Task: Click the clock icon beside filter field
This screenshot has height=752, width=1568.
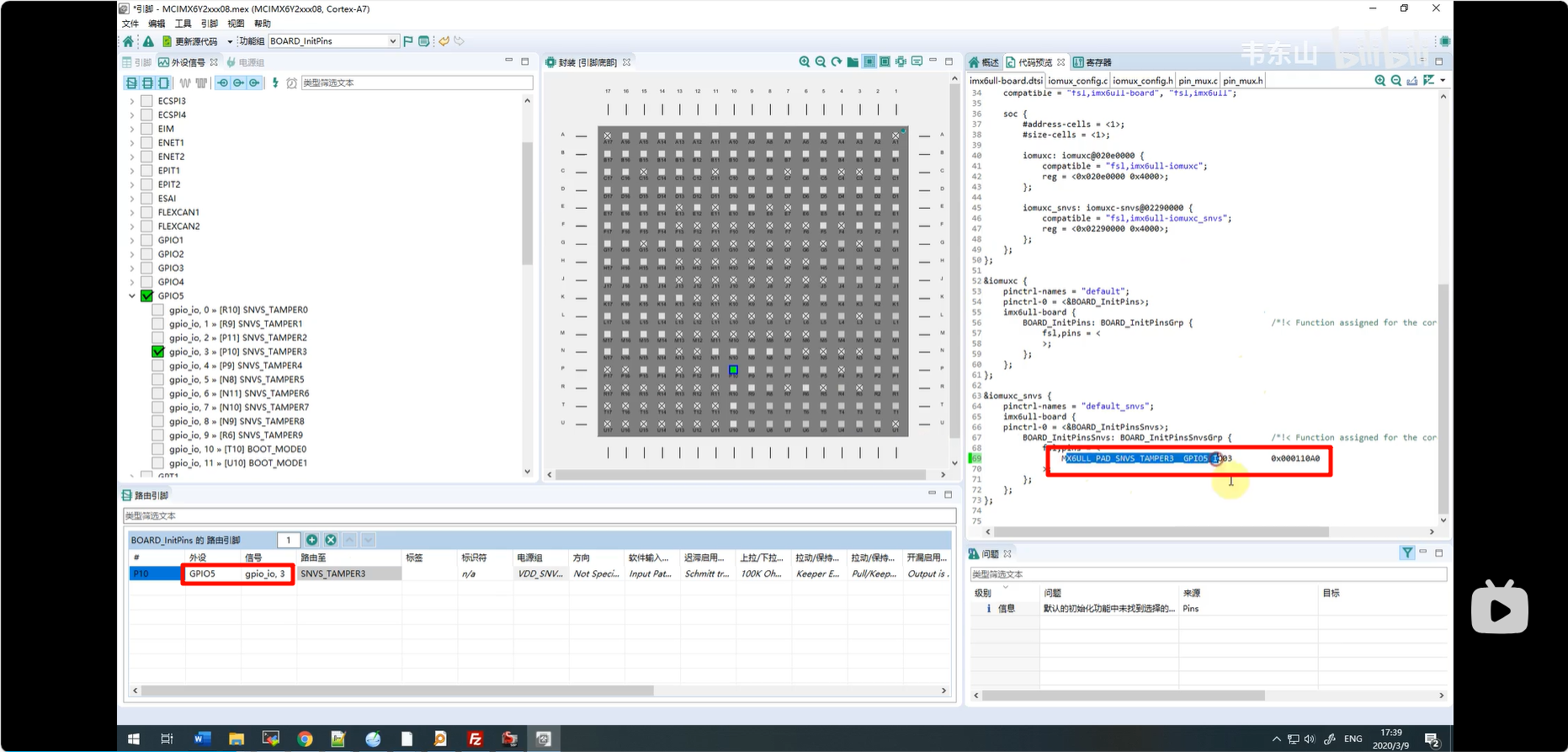Action: click(x=291, y=83)
